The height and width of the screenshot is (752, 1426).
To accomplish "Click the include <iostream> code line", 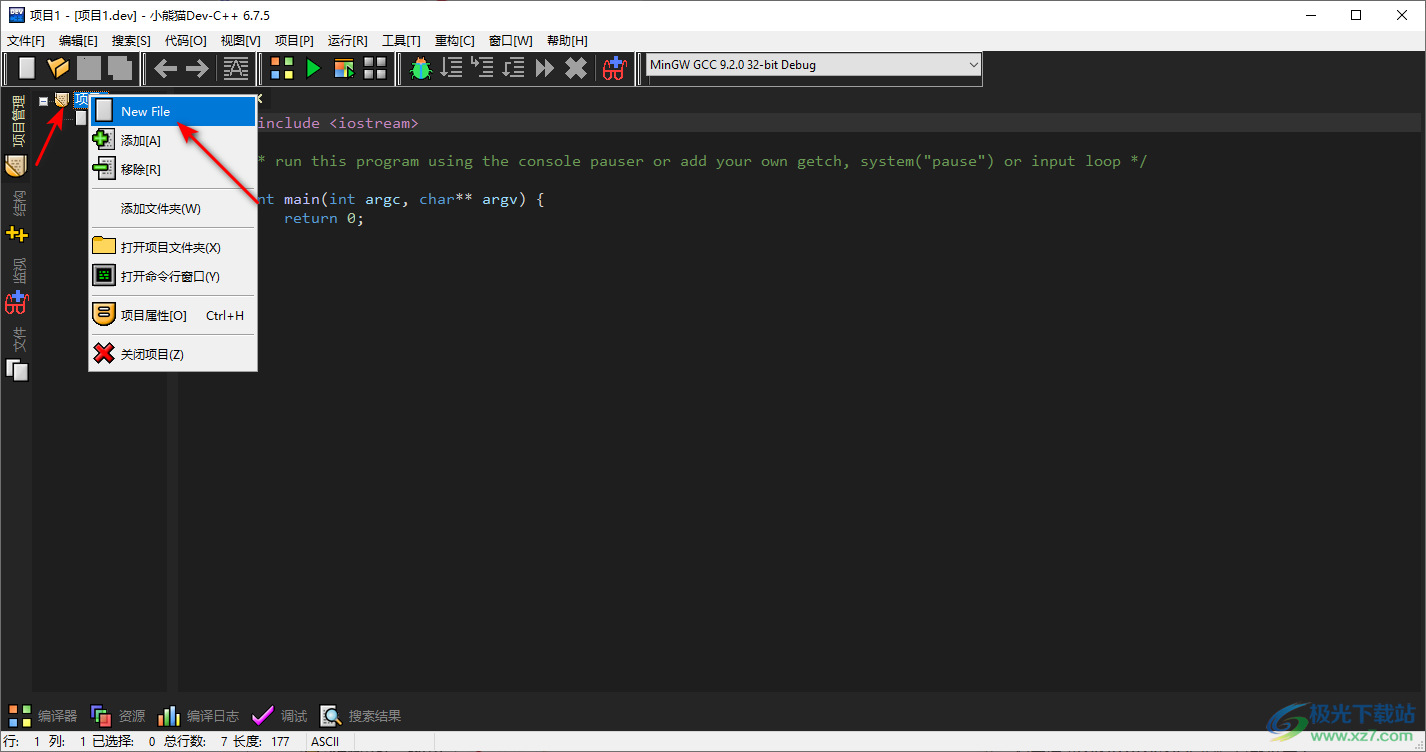I will [338, 123].
